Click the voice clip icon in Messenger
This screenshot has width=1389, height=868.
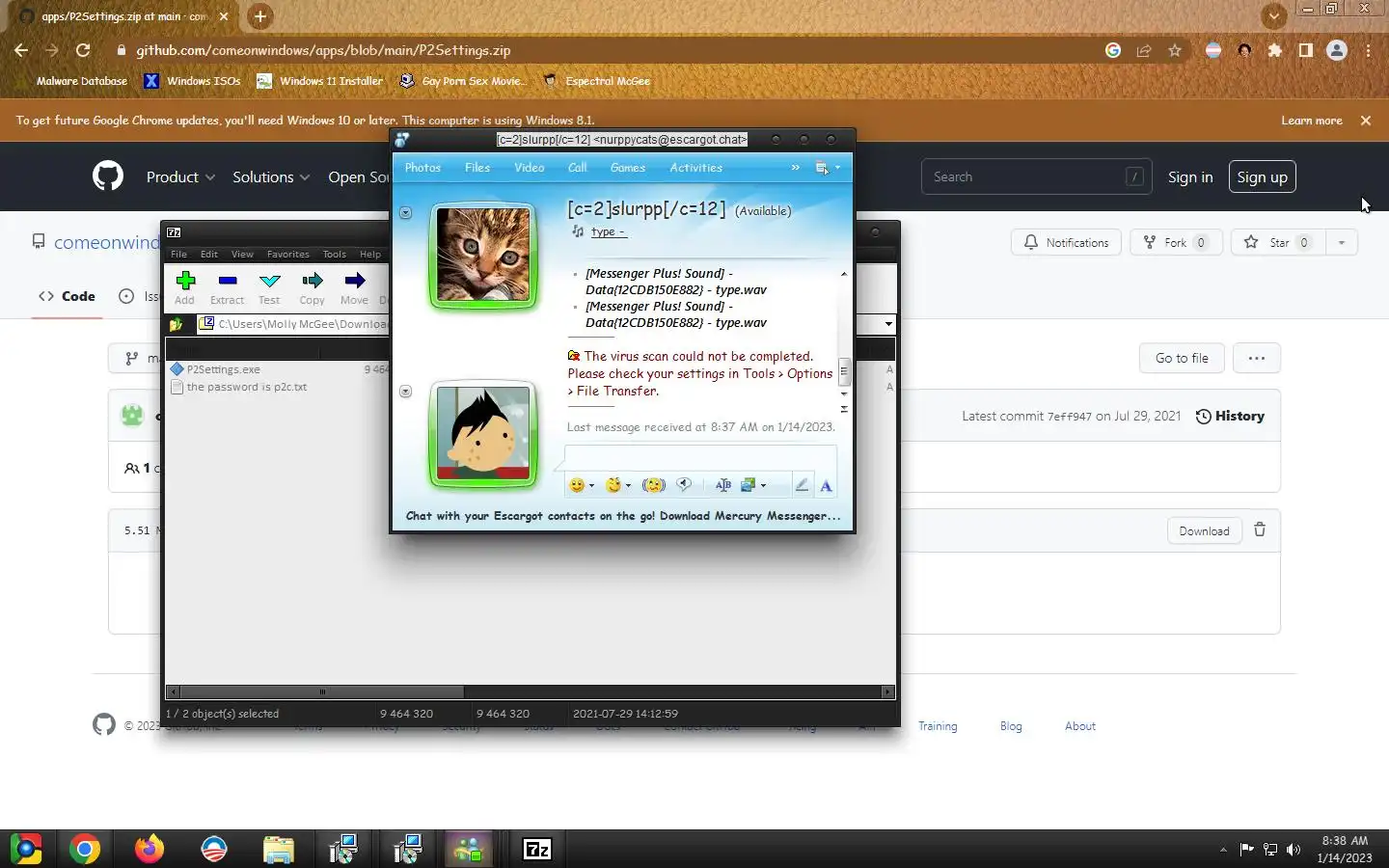[684, 485]
